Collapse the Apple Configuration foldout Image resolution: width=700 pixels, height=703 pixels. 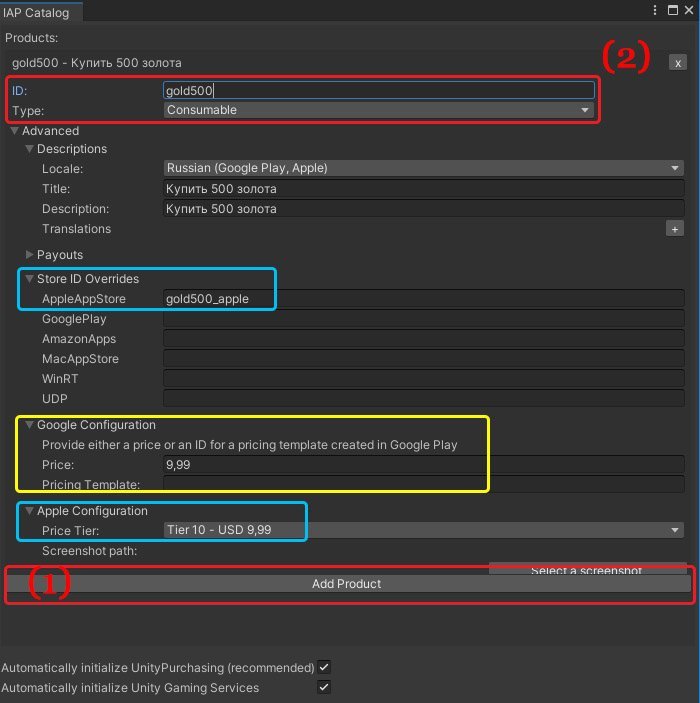(30, 511)
